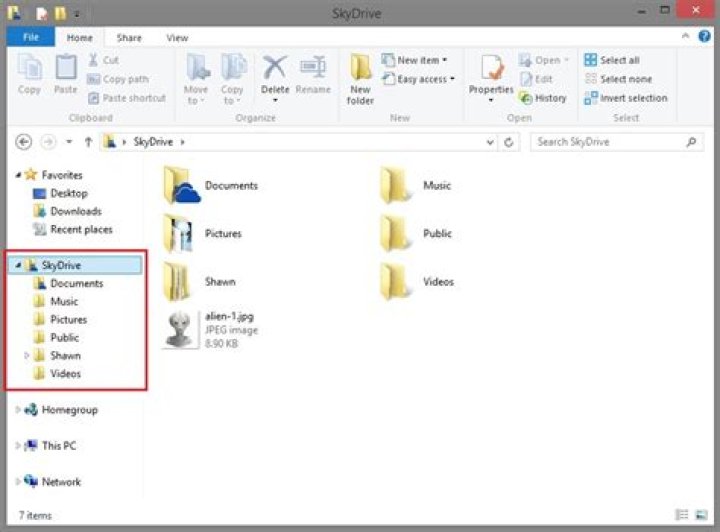Open the address bar history dropdown
The height and width of the screenshot is (532, 720).
point(490,142)
